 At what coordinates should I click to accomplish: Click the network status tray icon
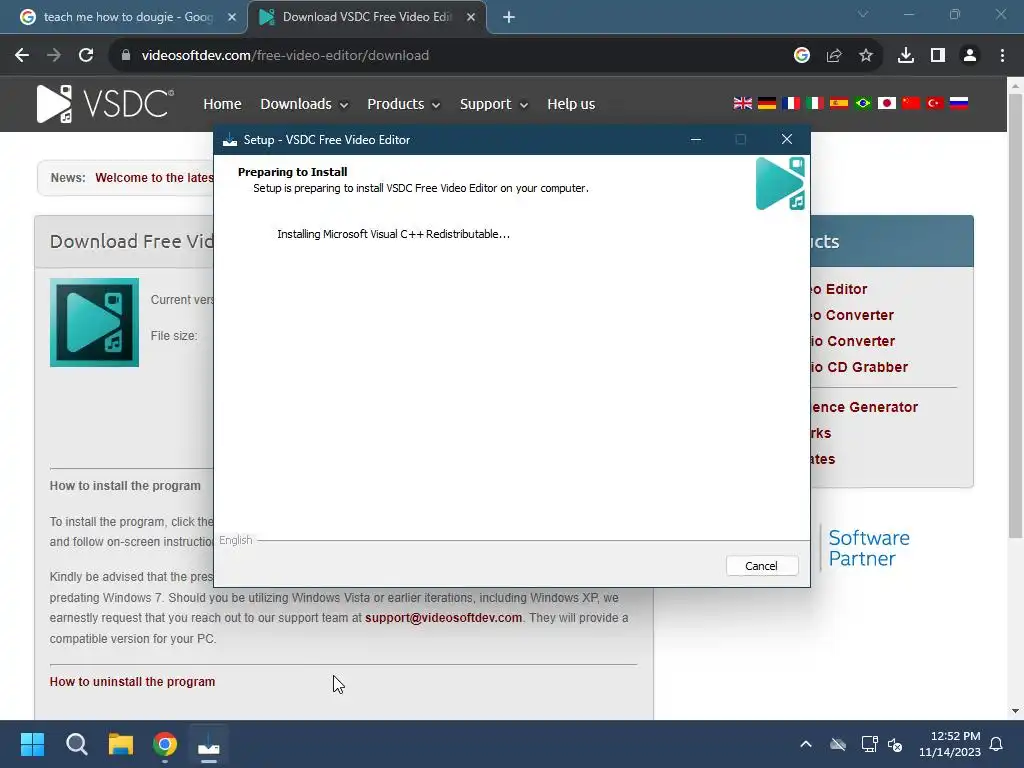869,744
